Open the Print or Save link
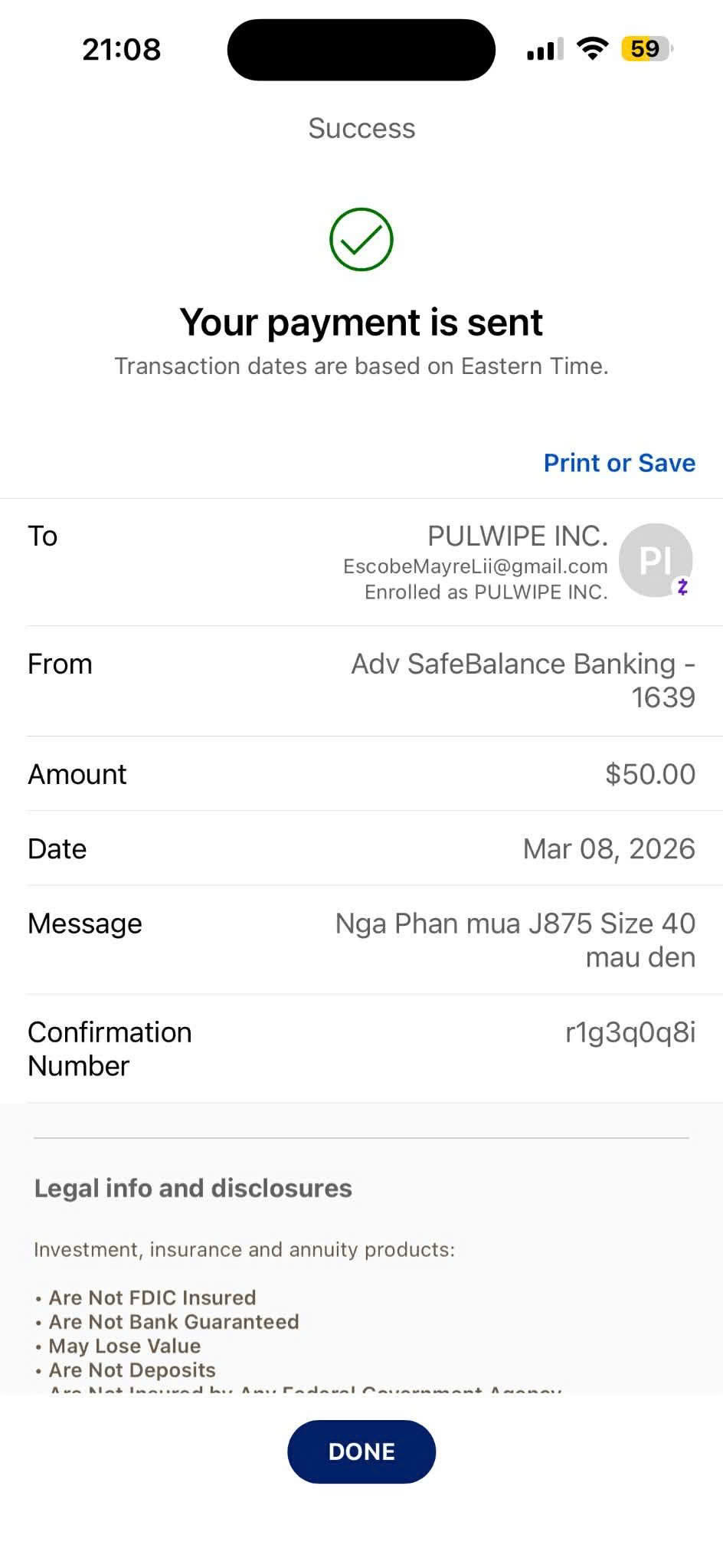 pos(619,463)
